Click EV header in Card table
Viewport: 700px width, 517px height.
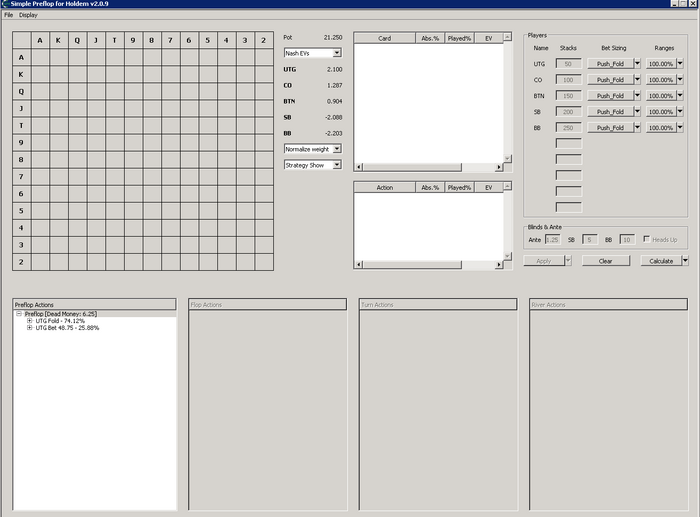click(x=488, y=38)
